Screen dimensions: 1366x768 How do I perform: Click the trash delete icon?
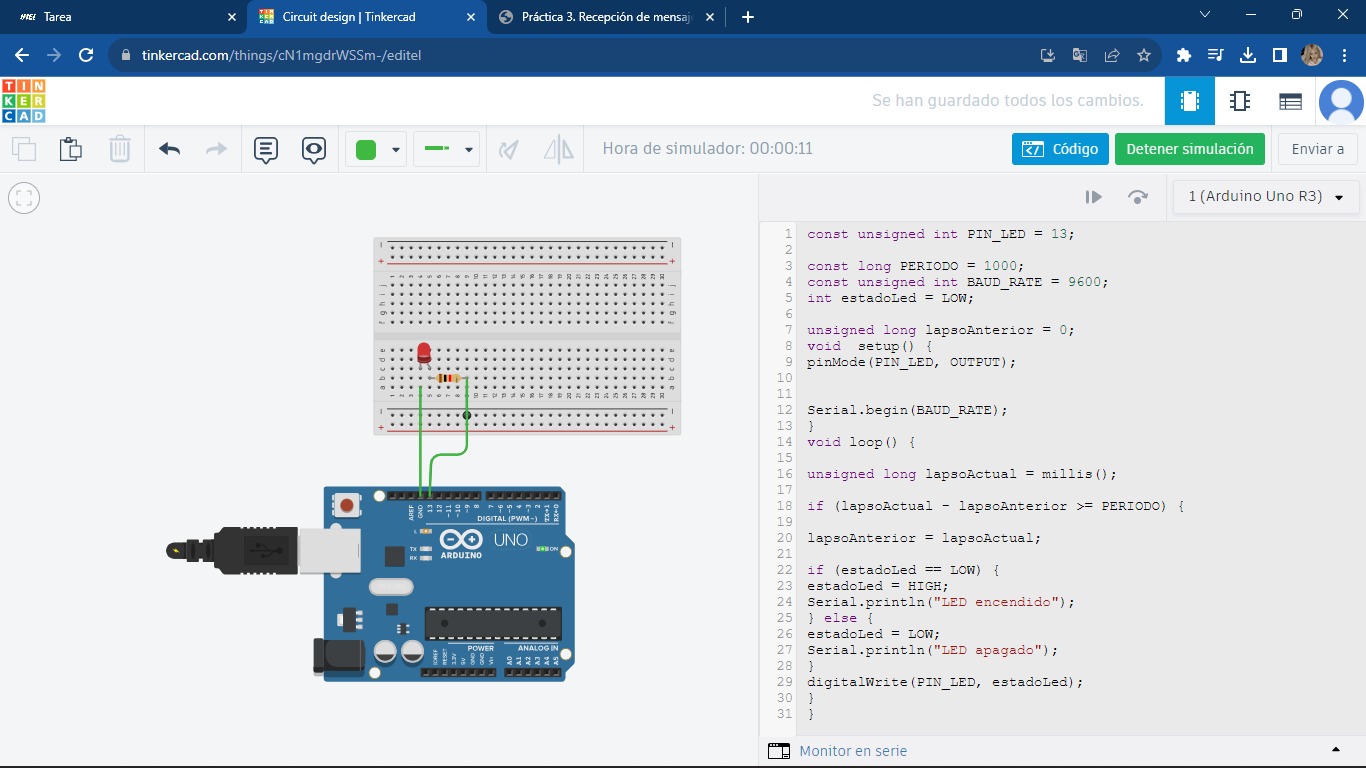[x=120, y=149]
